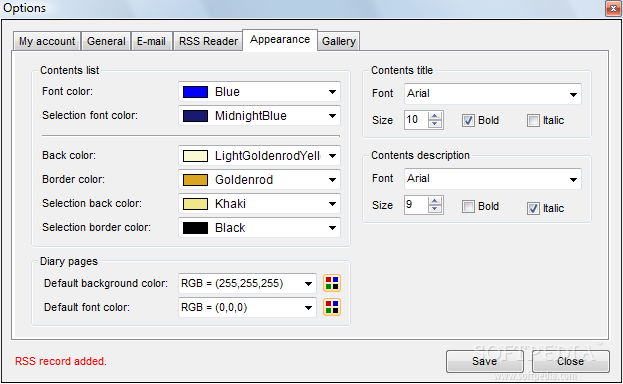The height and width of the screenshot is (384, 623).
Task: Open the Selection back color Khaki dropdown
Action: 259,204
